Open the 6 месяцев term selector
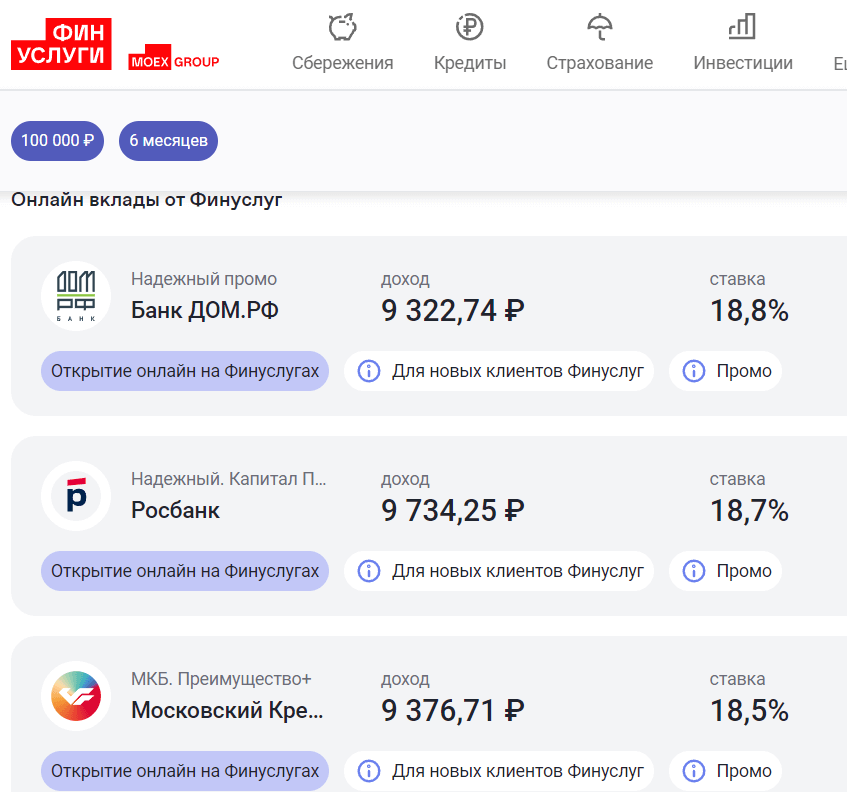Screen dimensions: 847x792 168,140
